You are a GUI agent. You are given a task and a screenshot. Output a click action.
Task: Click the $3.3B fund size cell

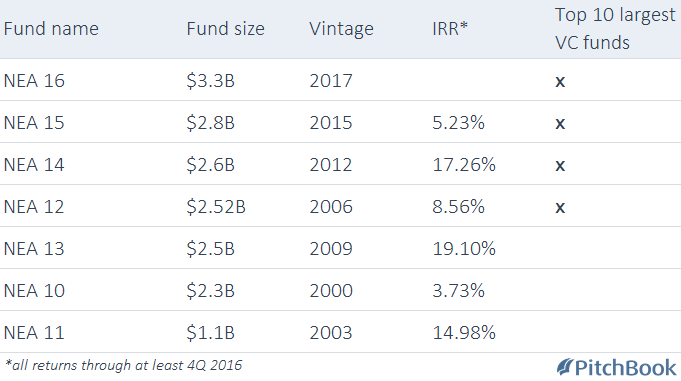click(211, 81)
